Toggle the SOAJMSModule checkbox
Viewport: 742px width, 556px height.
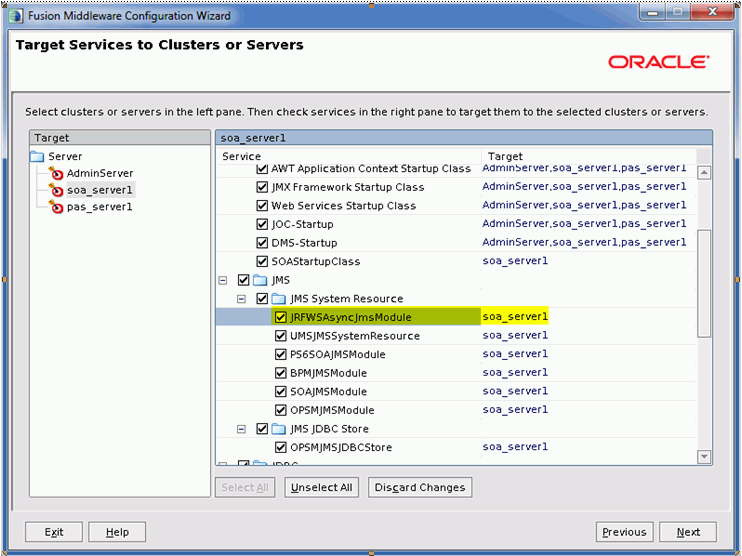click(x=281, y=391)
